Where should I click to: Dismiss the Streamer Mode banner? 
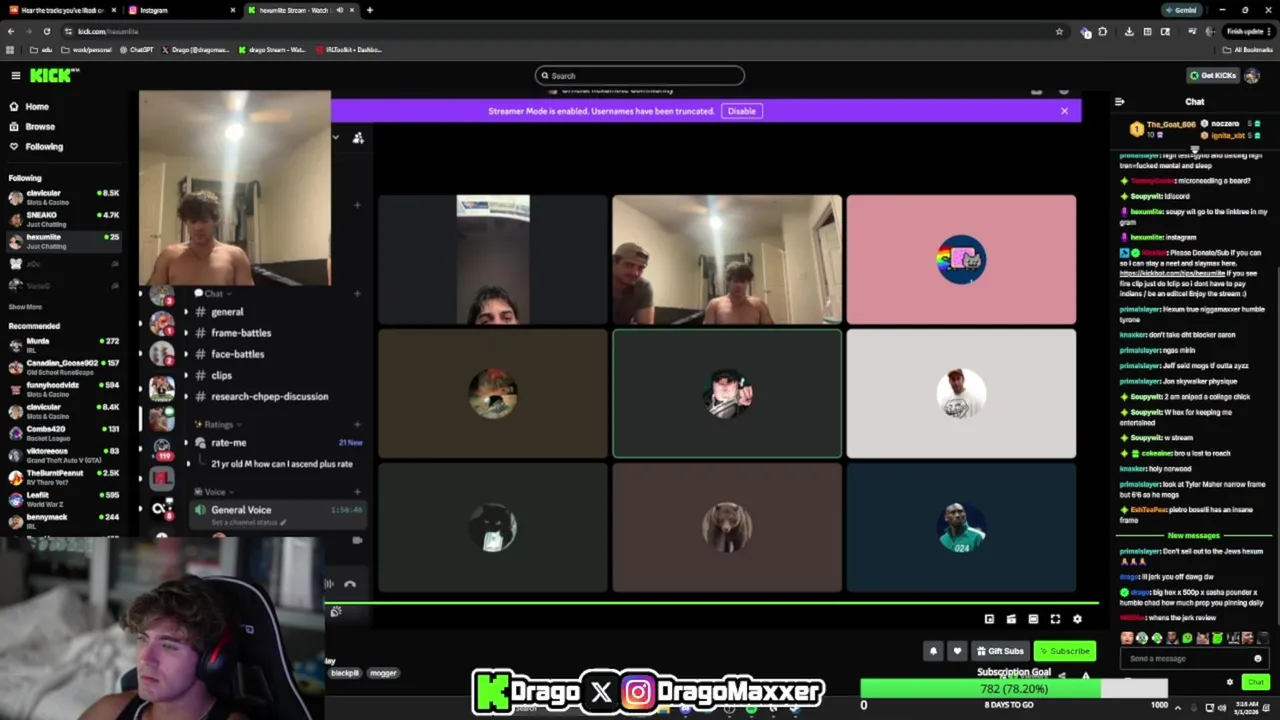pos(1064,111)
